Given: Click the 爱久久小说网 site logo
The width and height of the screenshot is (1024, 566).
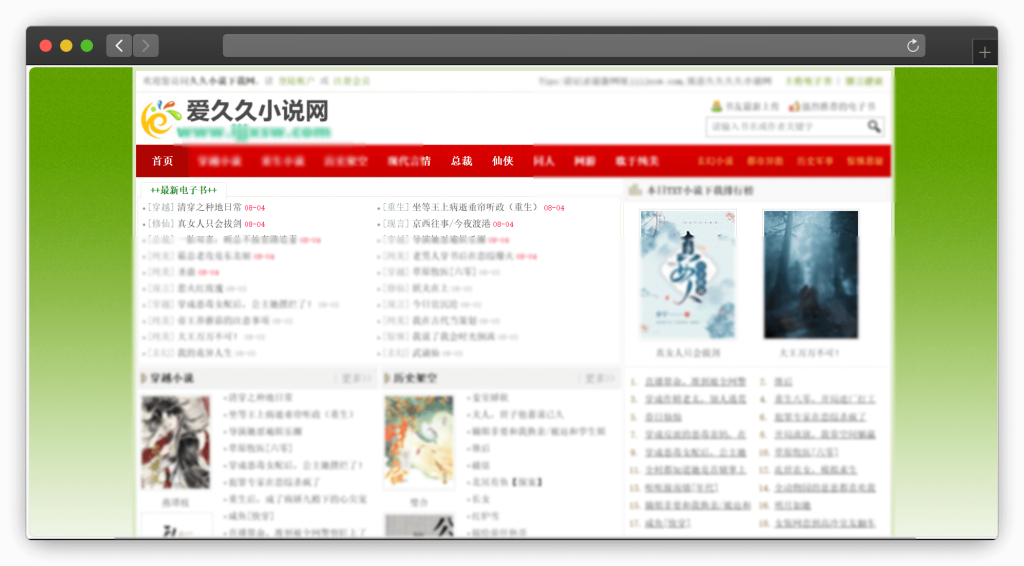Looking at the screenshot, I should tap(236, 119).
